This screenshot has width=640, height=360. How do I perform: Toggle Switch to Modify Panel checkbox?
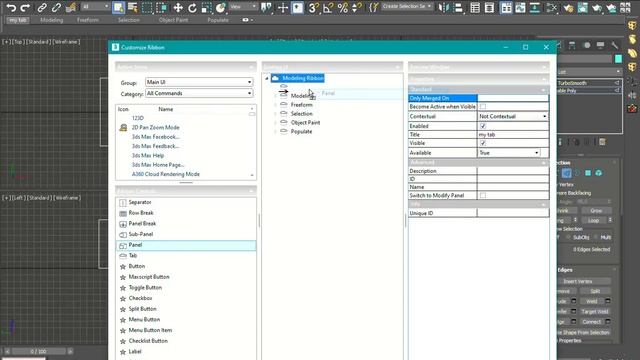[x=483, y=196]
